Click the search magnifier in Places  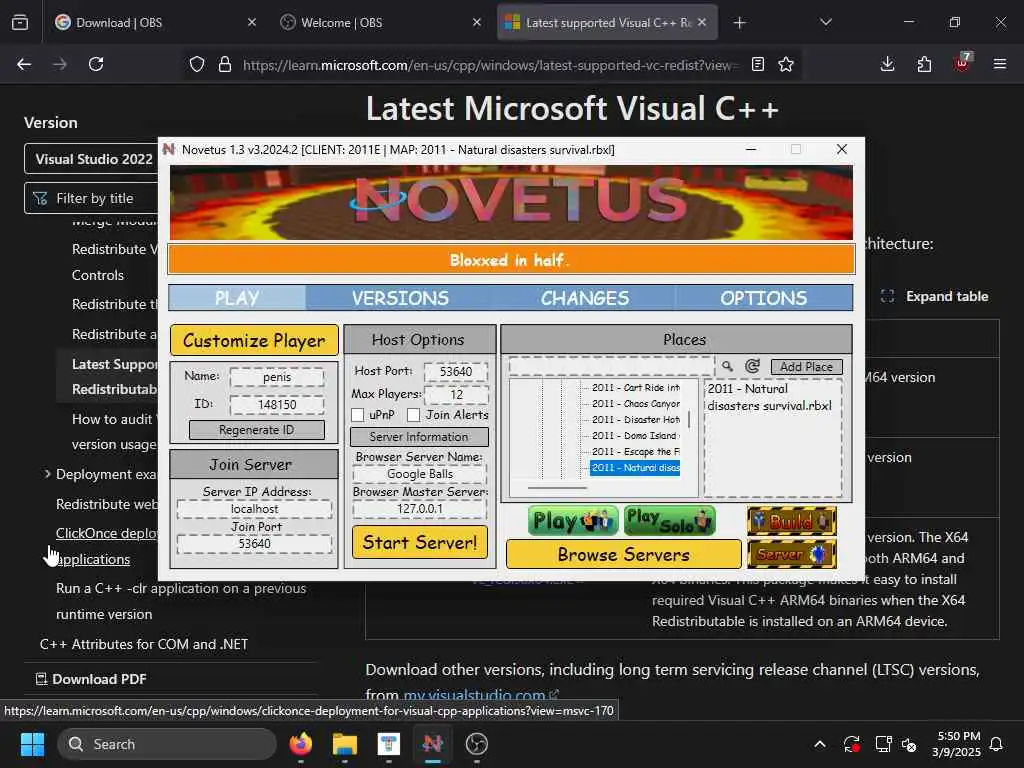(x=727, y=366)
